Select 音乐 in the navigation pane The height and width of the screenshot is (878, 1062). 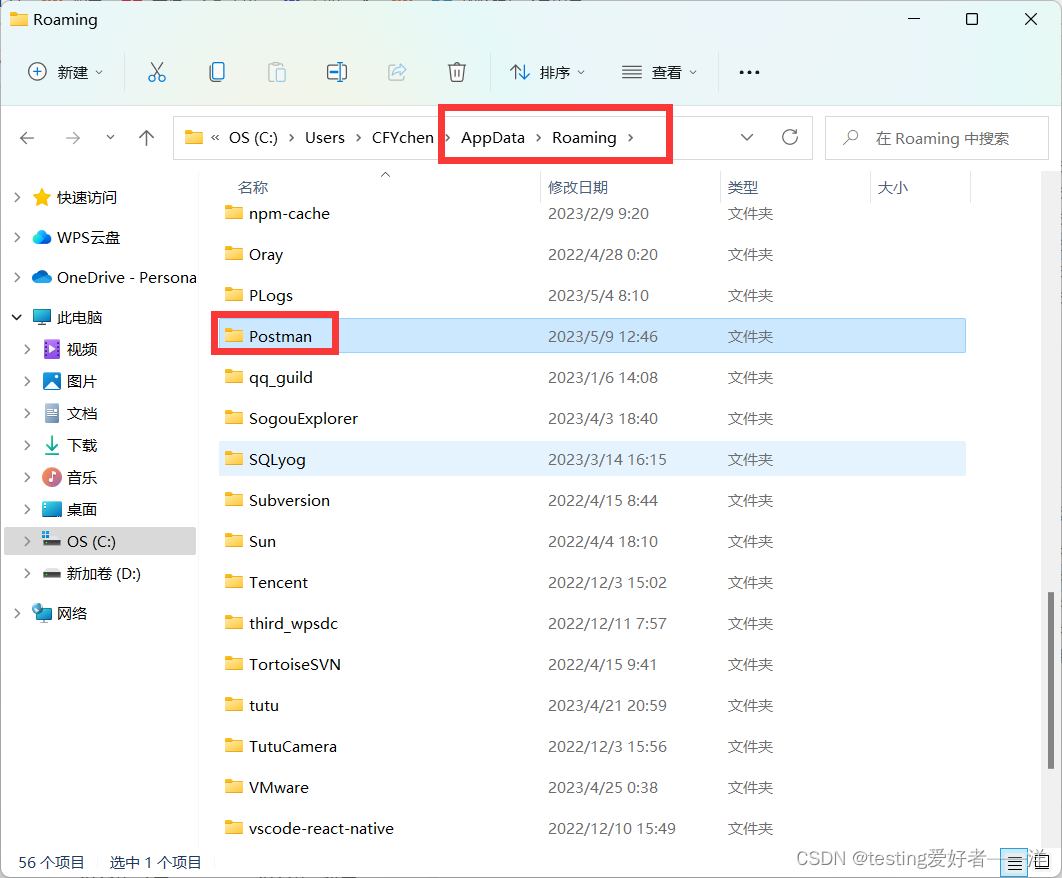click(82, 478)
